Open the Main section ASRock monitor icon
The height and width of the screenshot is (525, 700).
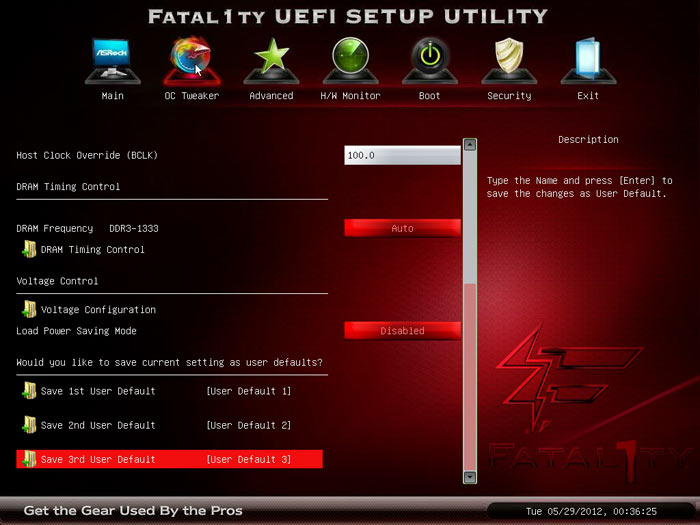coord(112,60)
